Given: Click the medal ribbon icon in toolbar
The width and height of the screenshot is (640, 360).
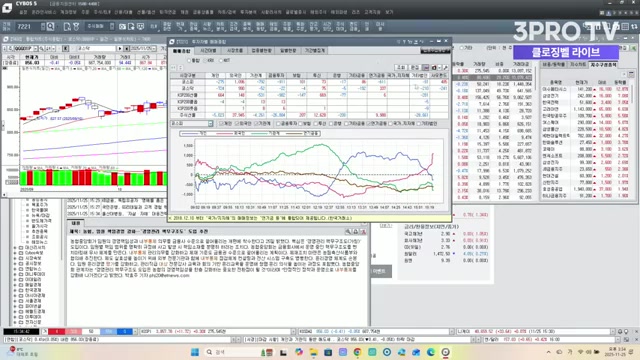Looking at the screenshot, I should coord(76,27).
